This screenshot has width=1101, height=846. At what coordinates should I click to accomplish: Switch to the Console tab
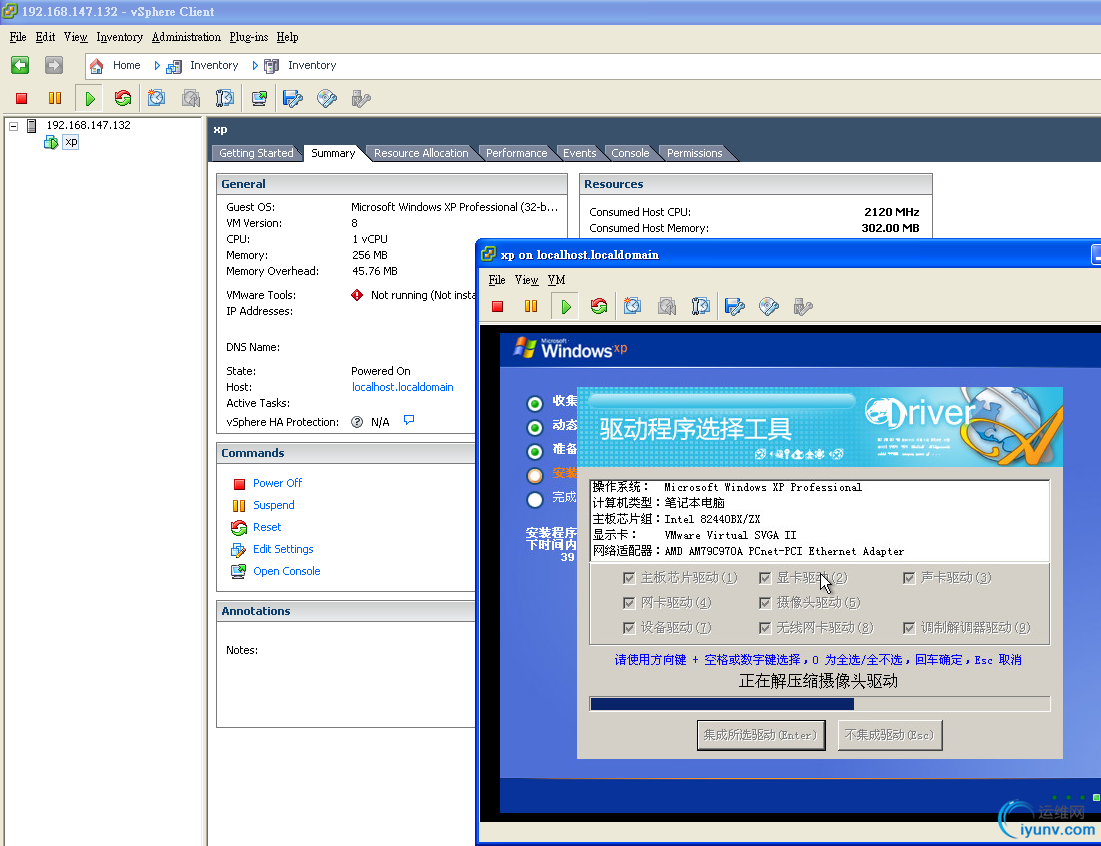[630, 153]
